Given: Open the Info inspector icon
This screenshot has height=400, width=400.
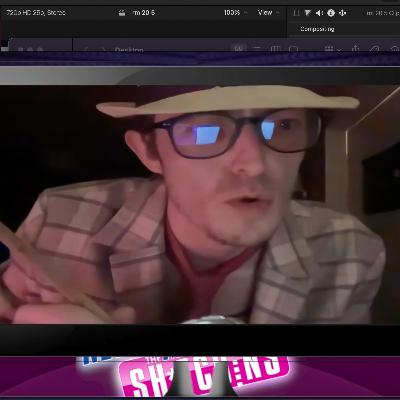Looking at the screenshot, I should (331, 13).
